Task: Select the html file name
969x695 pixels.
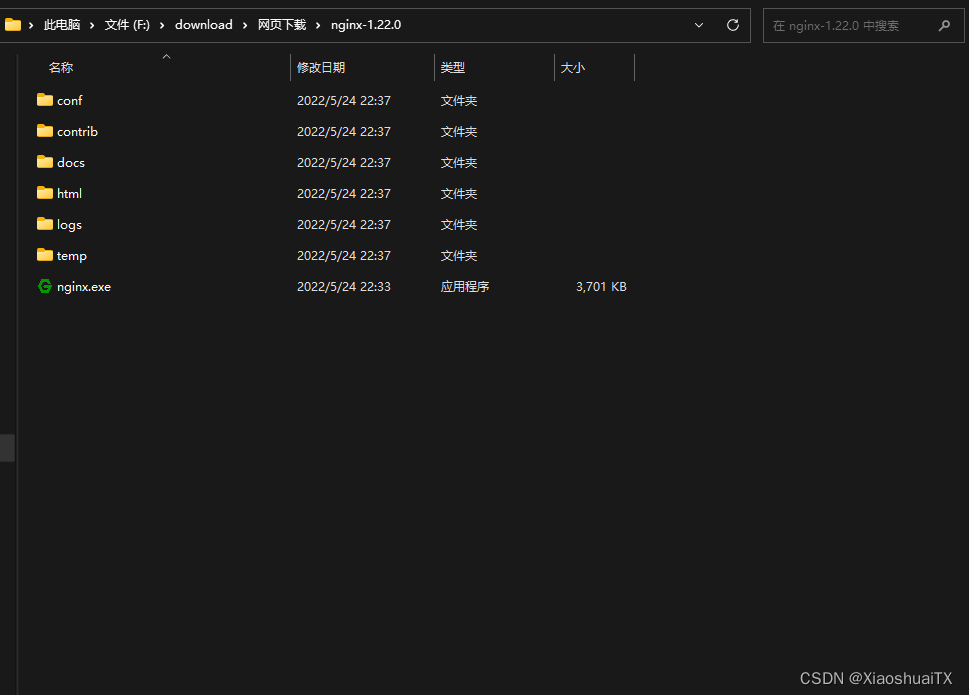Action: point(69,193)
